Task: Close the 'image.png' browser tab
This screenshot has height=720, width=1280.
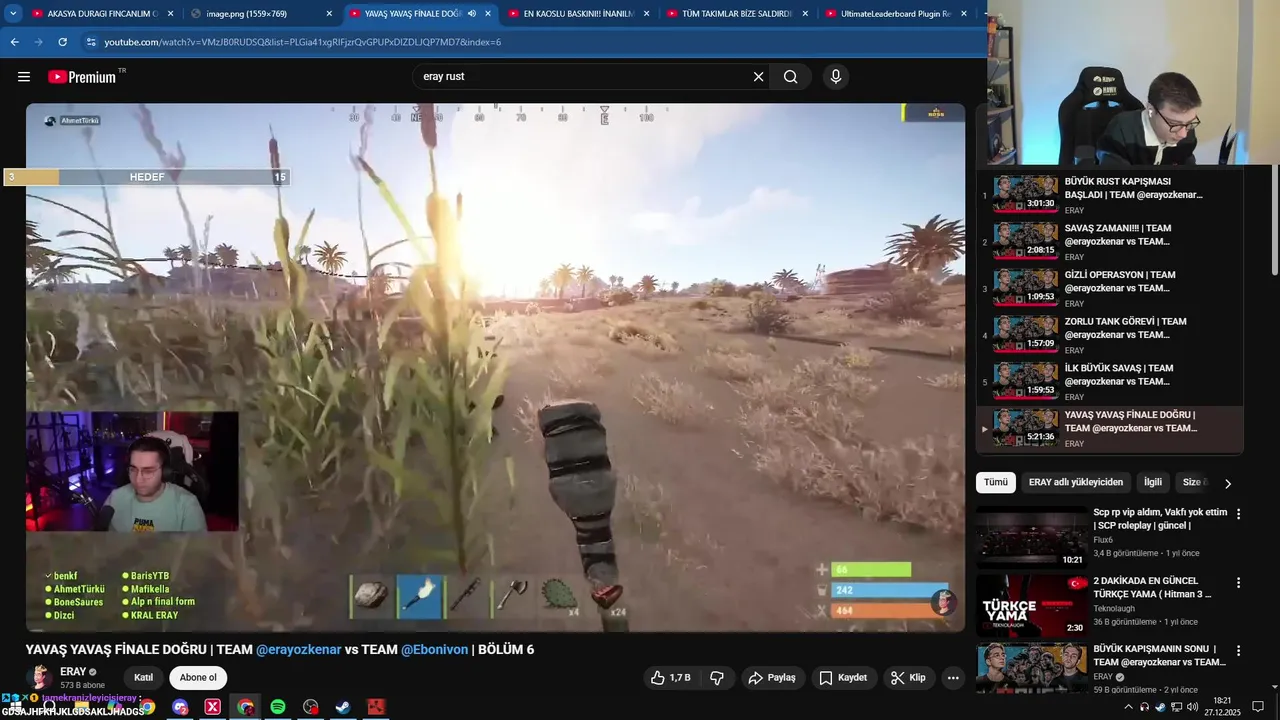Action: click(329, 14)
